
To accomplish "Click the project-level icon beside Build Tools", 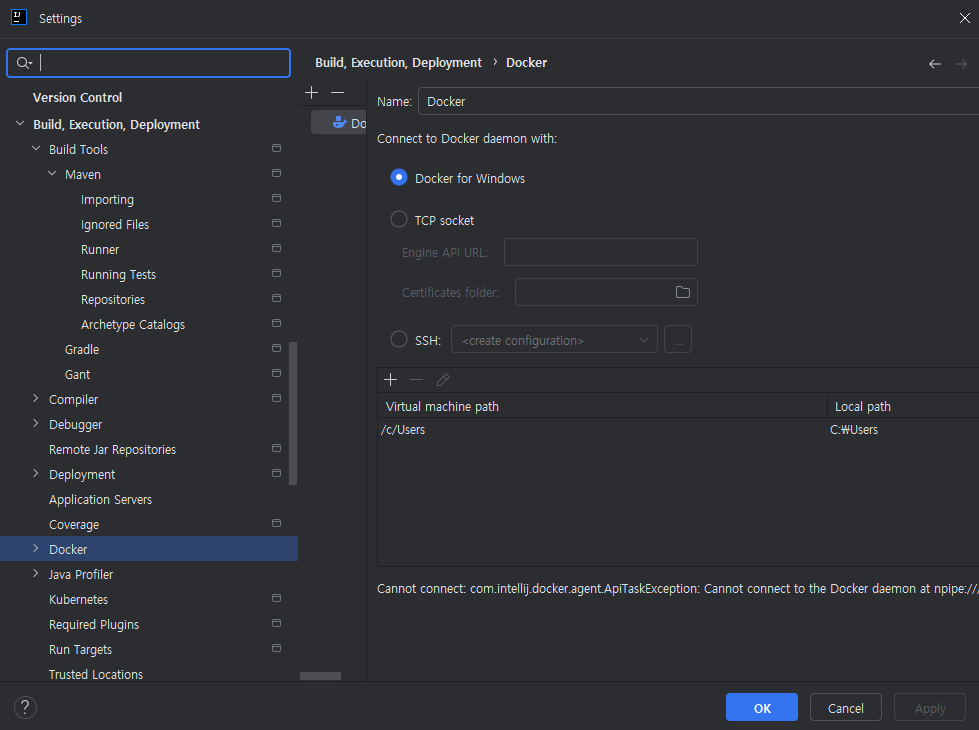I will tap(276, 148).
